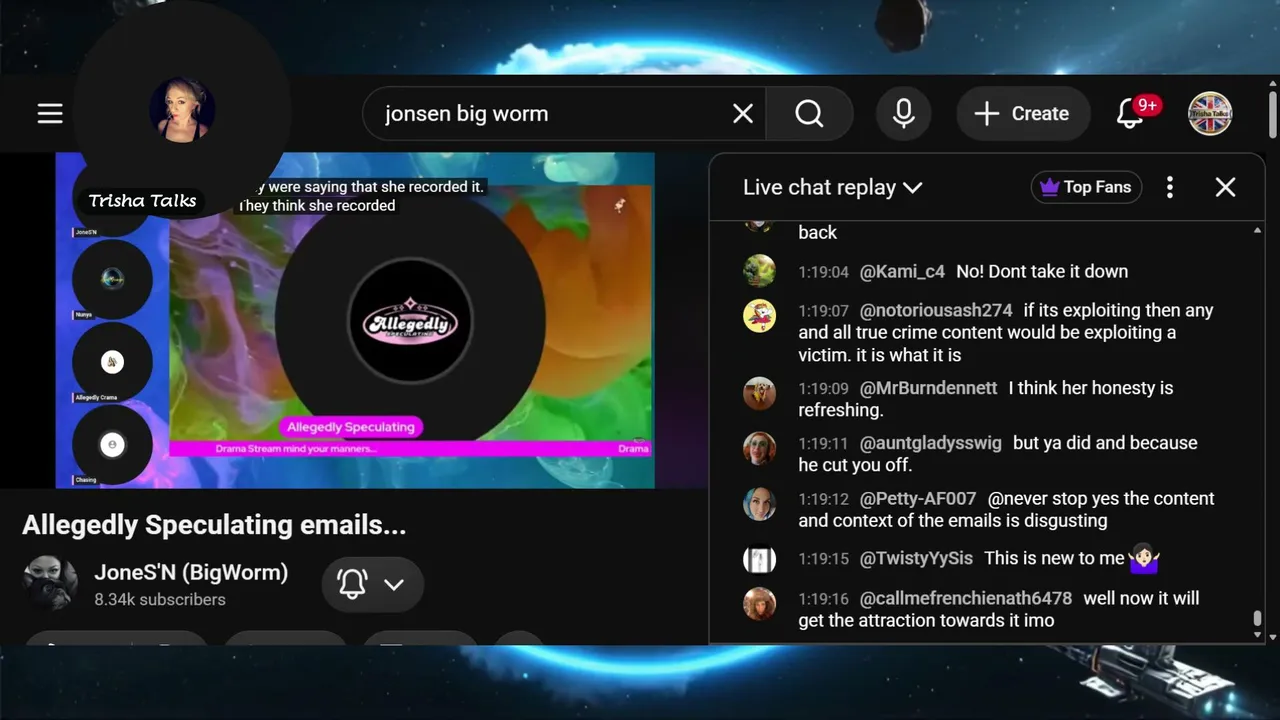Jump to chat timestamp 1:19:07

pyautogui.click(x=823, y=311)
